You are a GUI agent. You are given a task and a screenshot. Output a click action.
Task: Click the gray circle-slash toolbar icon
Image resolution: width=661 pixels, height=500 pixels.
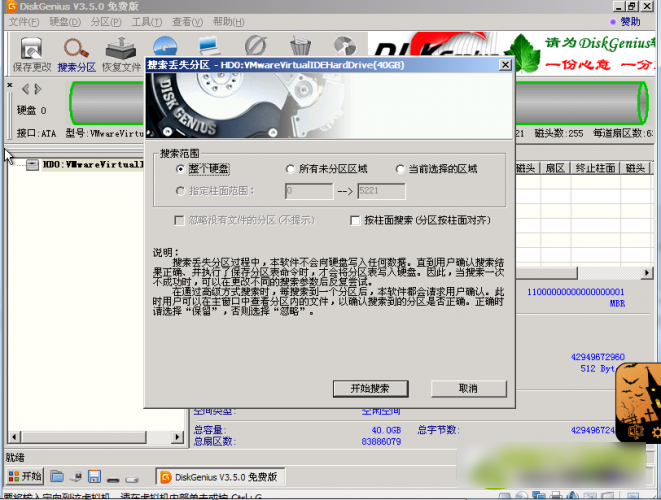(255, 46)
